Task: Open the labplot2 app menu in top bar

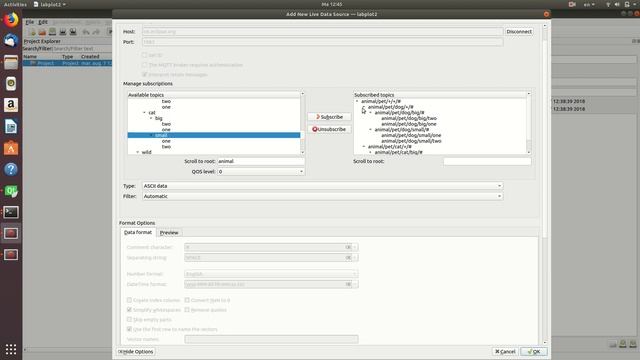Action: pos(49,4)
